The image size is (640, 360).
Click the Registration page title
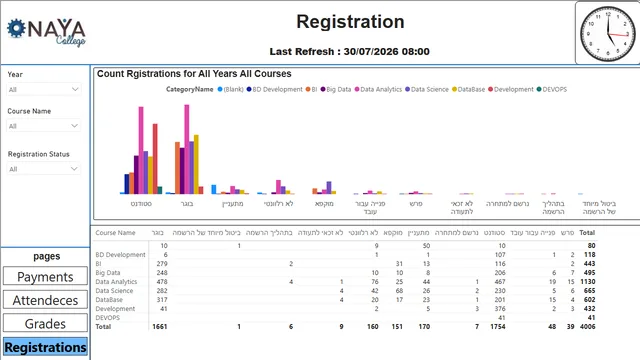click(350, 22)
